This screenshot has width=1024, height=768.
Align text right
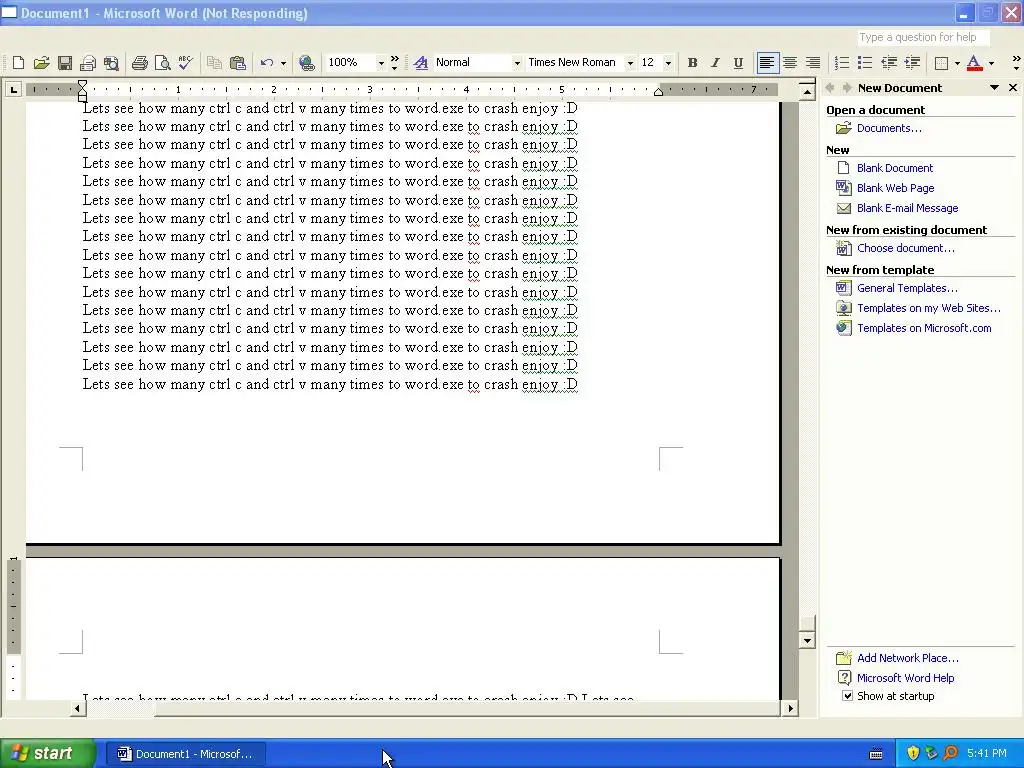(x=813, y=63)
